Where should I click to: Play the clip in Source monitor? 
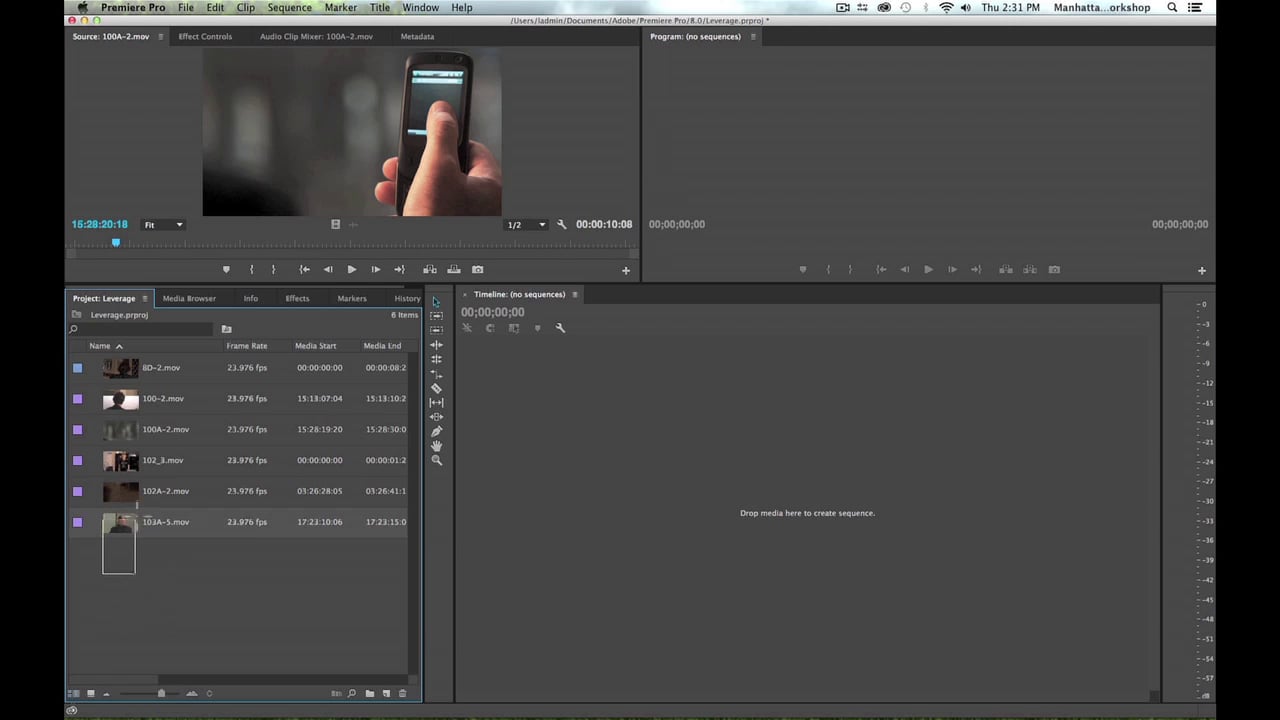tap(351, 269)
